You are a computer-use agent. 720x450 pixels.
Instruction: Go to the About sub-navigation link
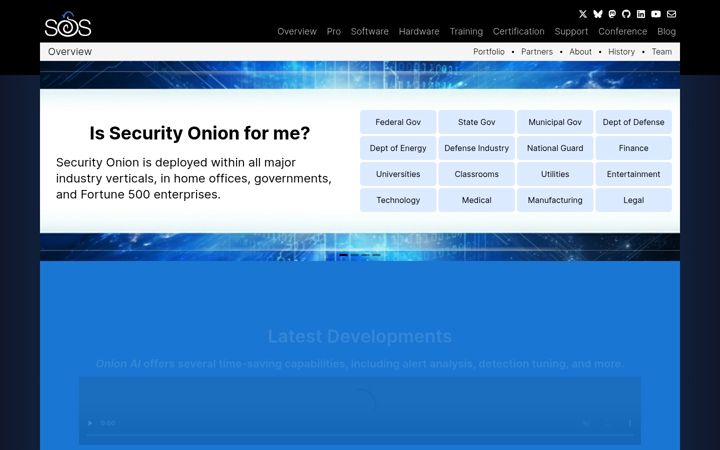click(x=580, y=52)
